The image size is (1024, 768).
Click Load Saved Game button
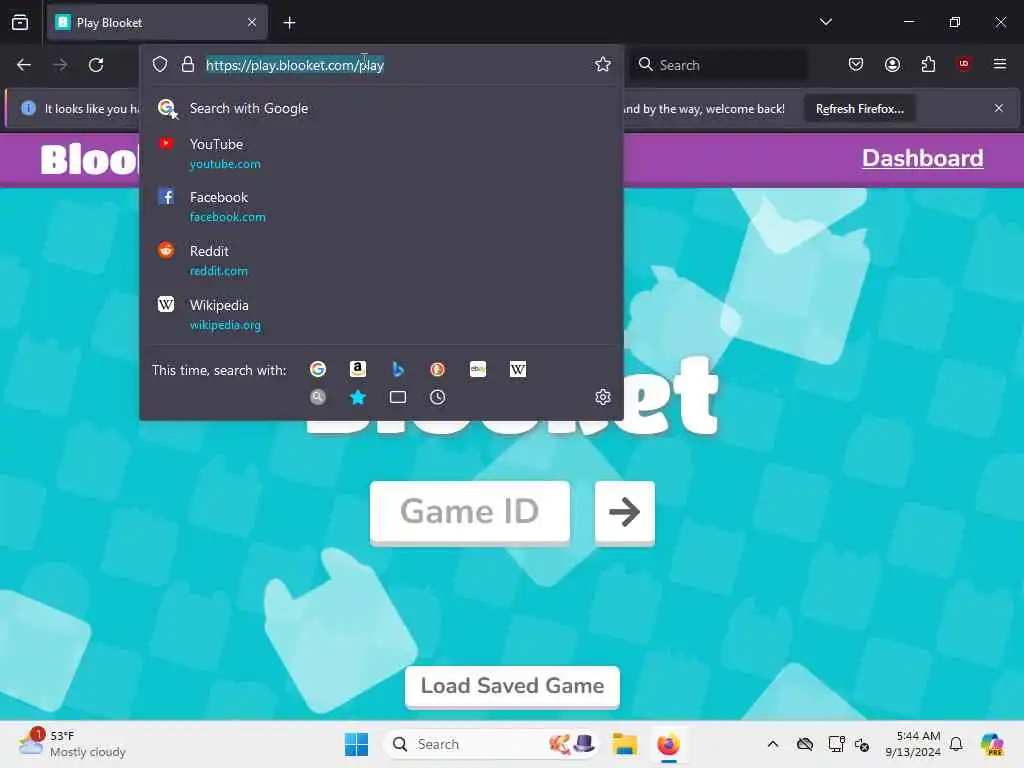512,686
